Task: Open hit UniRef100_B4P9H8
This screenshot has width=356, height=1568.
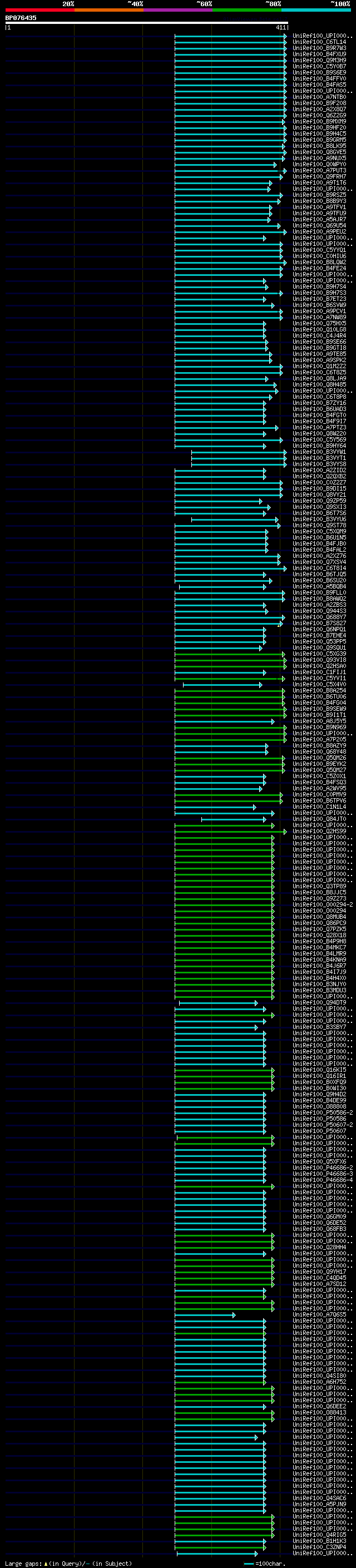Action: (319, 941)
